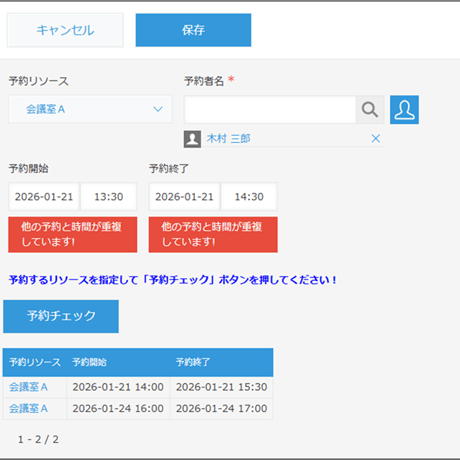Select the cell 2026-01-21 15:30

[x=222, y=387]
